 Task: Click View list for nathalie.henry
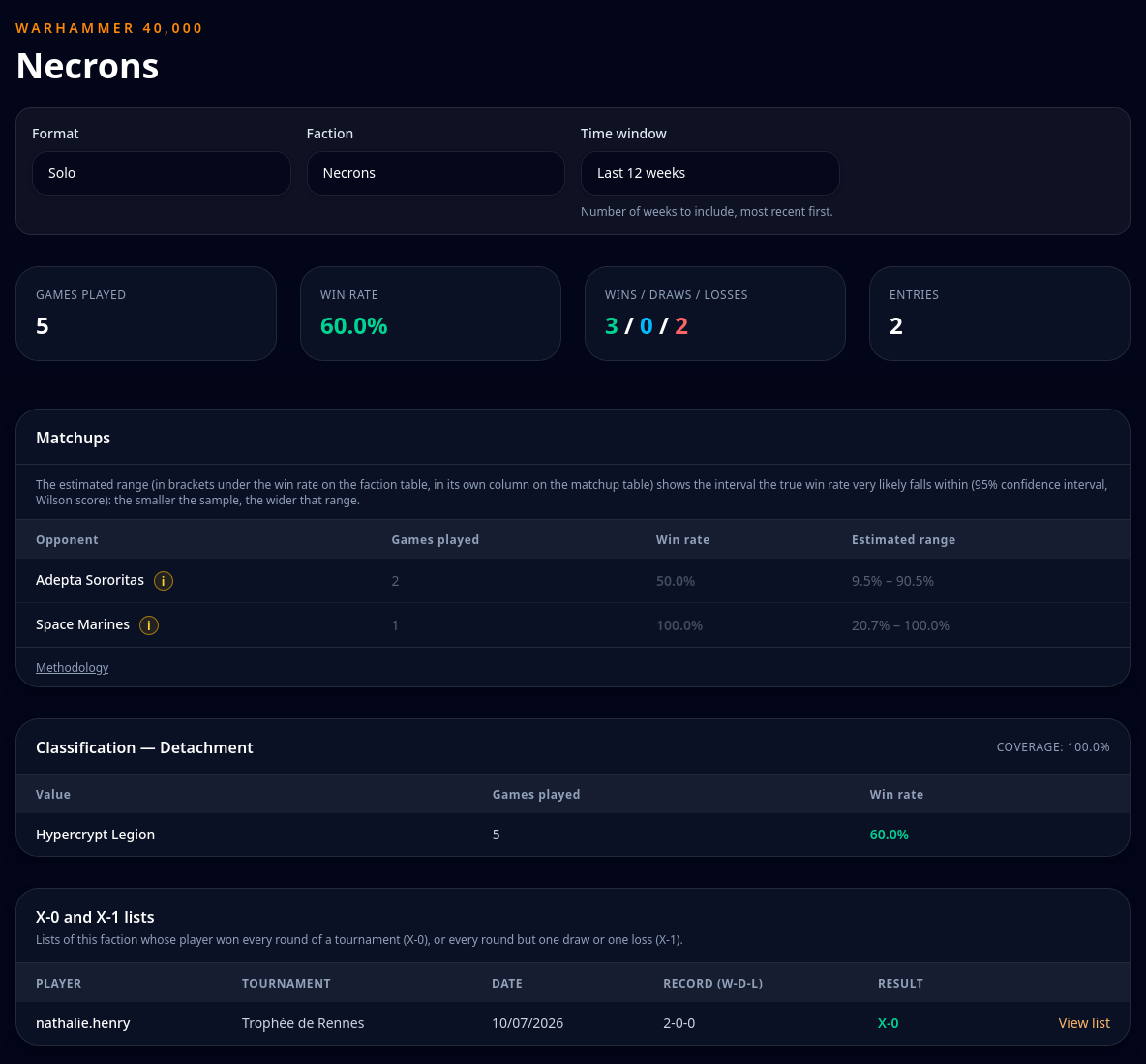1084,1023
